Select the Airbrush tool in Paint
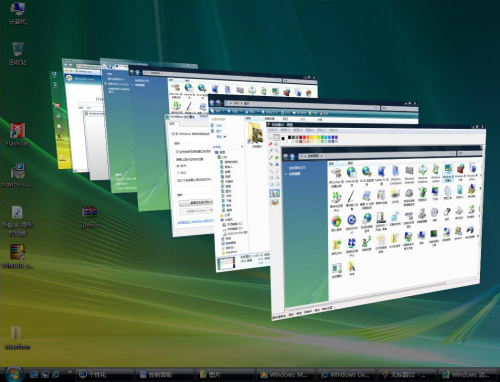The image size is (500, 382). [x=271, y=164]
